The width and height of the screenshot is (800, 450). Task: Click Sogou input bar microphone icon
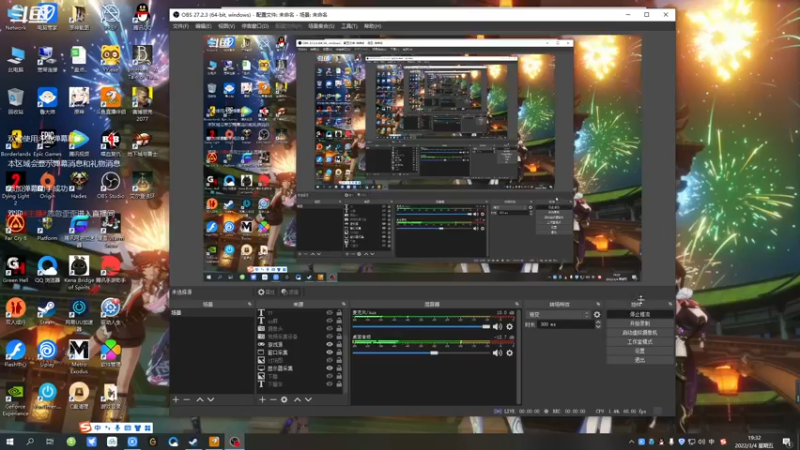[118, 428]
